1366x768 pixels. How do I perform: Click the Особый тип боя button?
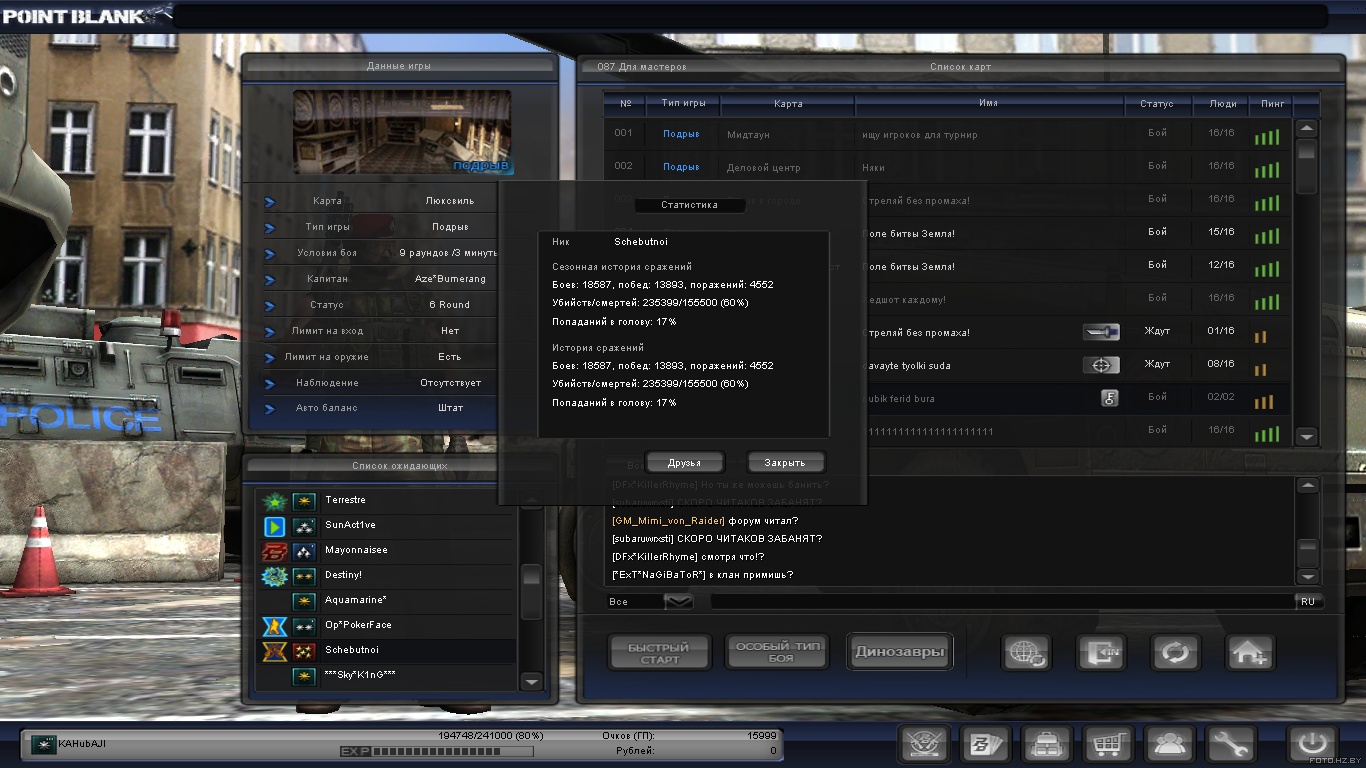pyautogui.click(x=779, y=652)
